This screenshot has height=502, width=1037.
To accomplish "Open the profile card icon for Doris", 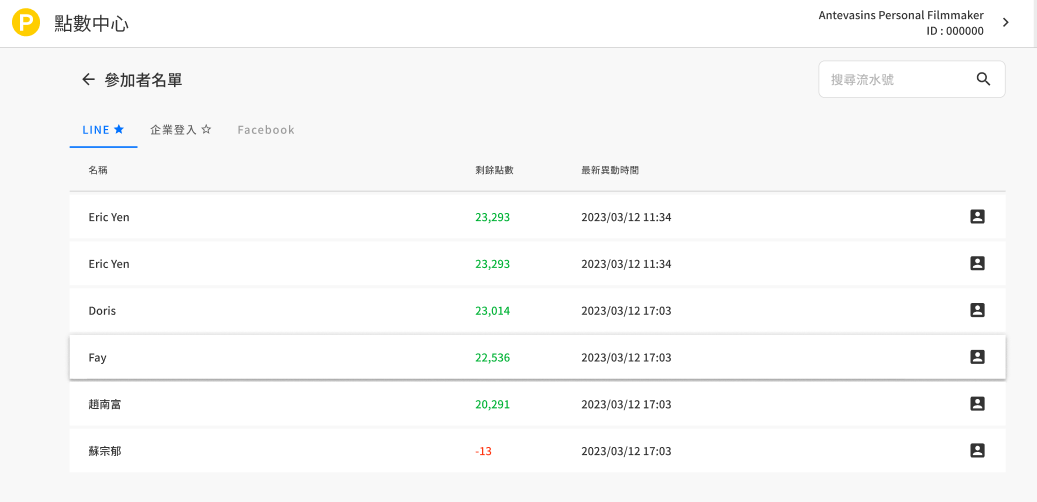I will point(977,310).
